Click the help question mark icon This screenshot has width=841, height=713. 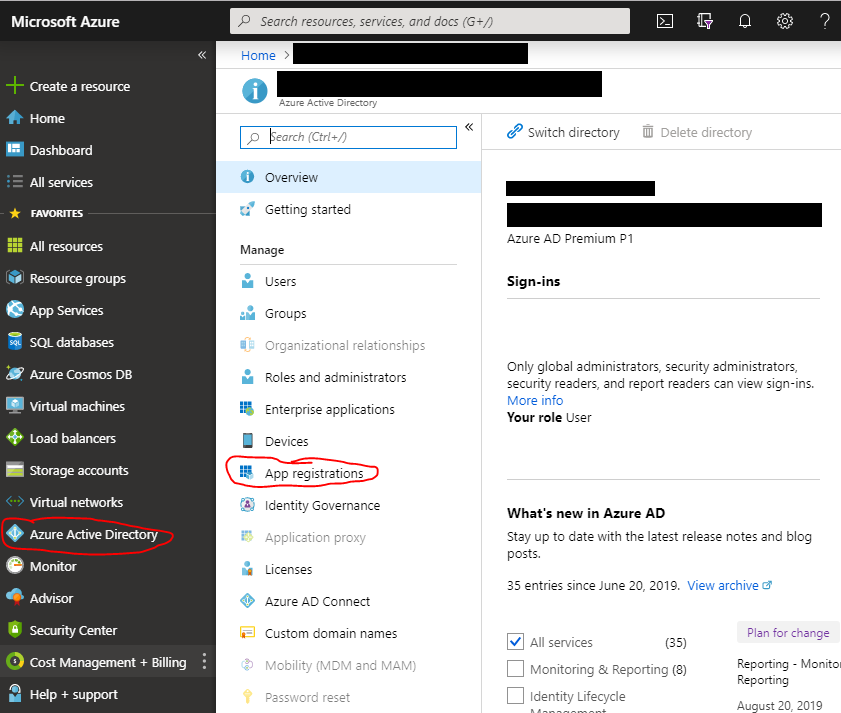pyautogui.click(x=825, y=21)
